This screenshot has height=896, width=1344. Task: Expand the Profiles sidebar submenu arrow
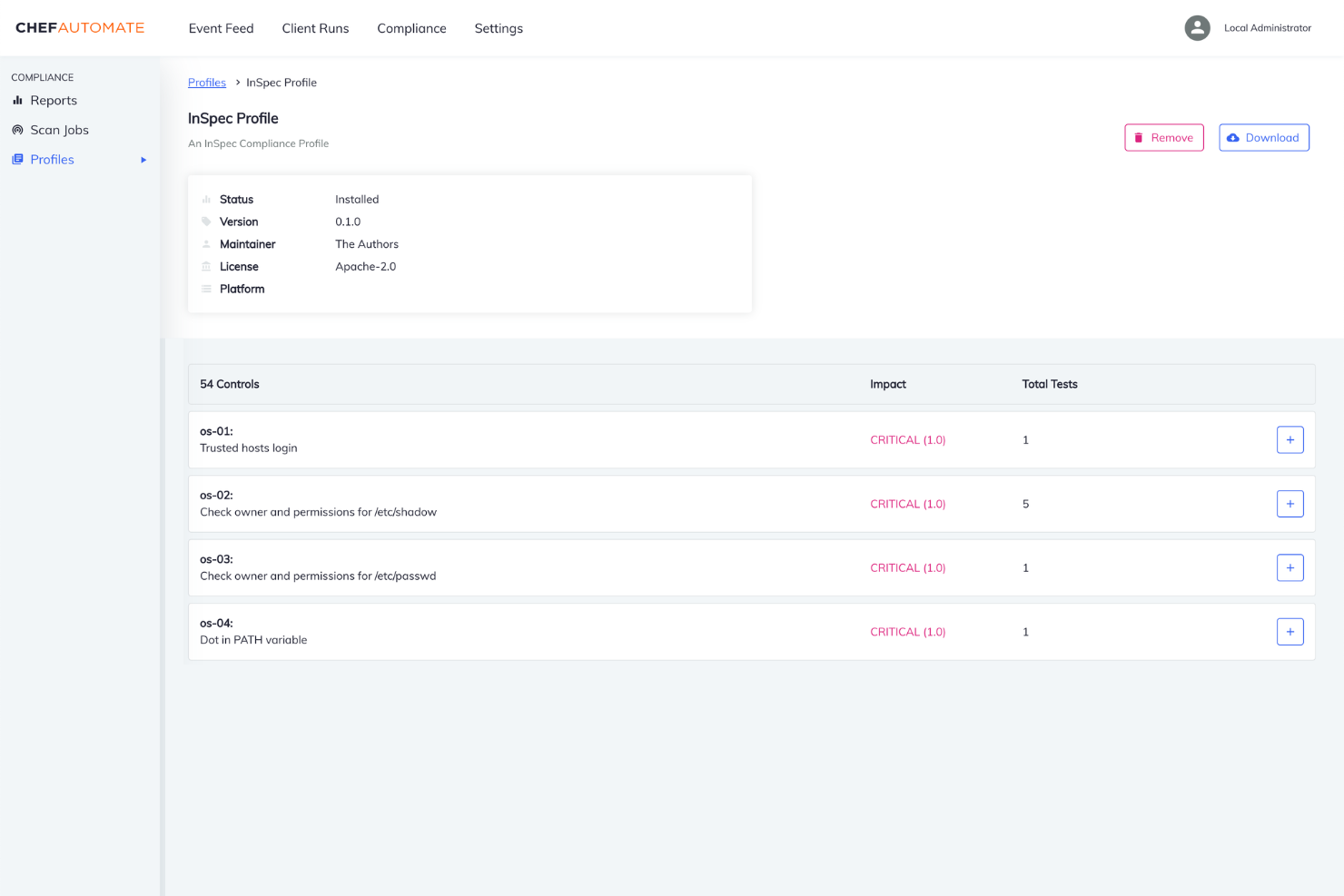click(143, 159)
